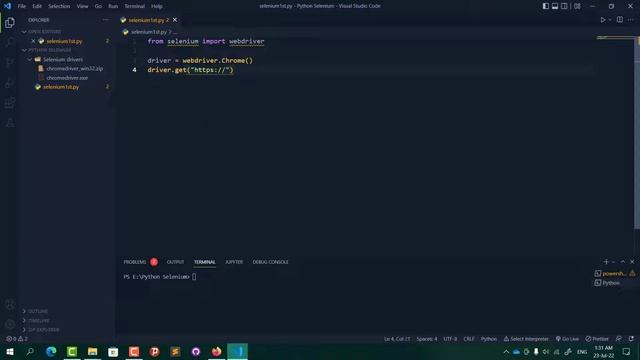Open File Explorer from the taskbar

coord(93,351)
